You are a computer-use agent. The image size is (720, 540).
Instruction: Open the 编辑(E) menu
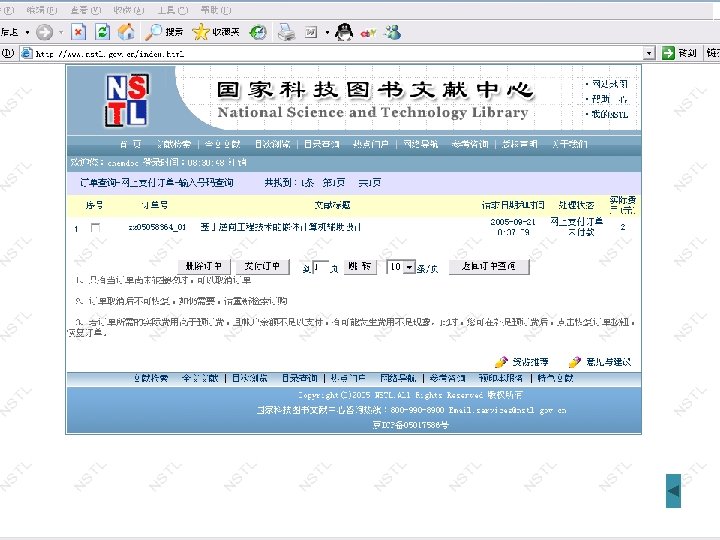(x=42, y=10)
